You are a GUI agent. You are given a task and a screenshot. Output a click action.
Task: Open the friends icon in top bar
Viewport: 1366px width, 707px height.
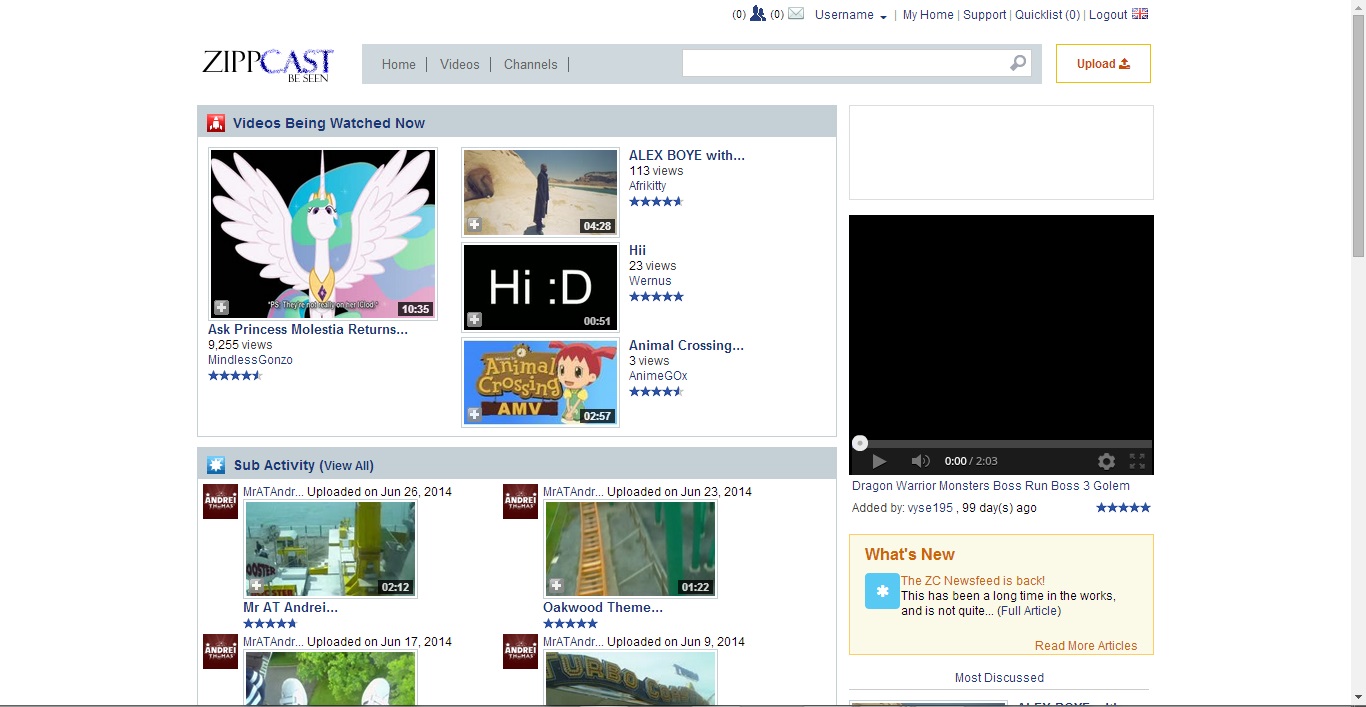click(x=757, y=14)
